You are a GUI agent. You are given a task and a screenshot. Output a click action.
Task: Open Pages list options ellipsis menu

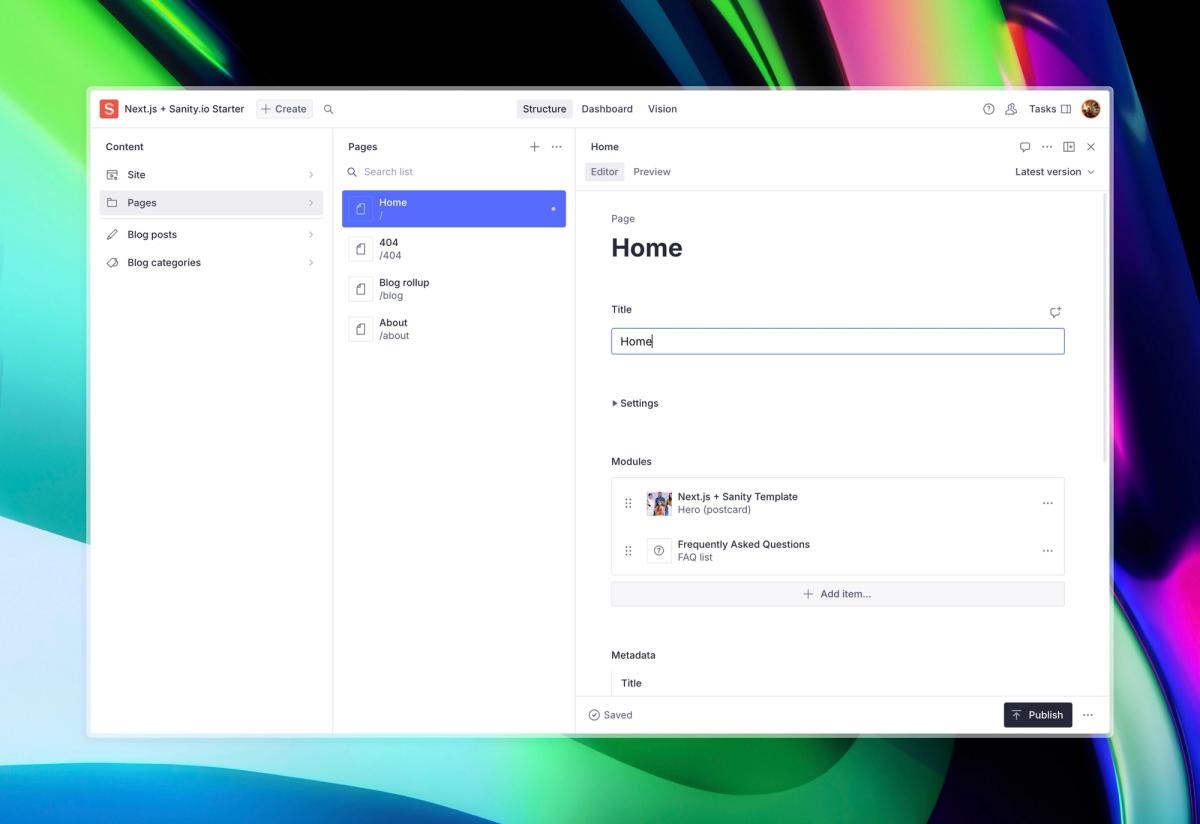pyautogui.click(x=557, y=147)
